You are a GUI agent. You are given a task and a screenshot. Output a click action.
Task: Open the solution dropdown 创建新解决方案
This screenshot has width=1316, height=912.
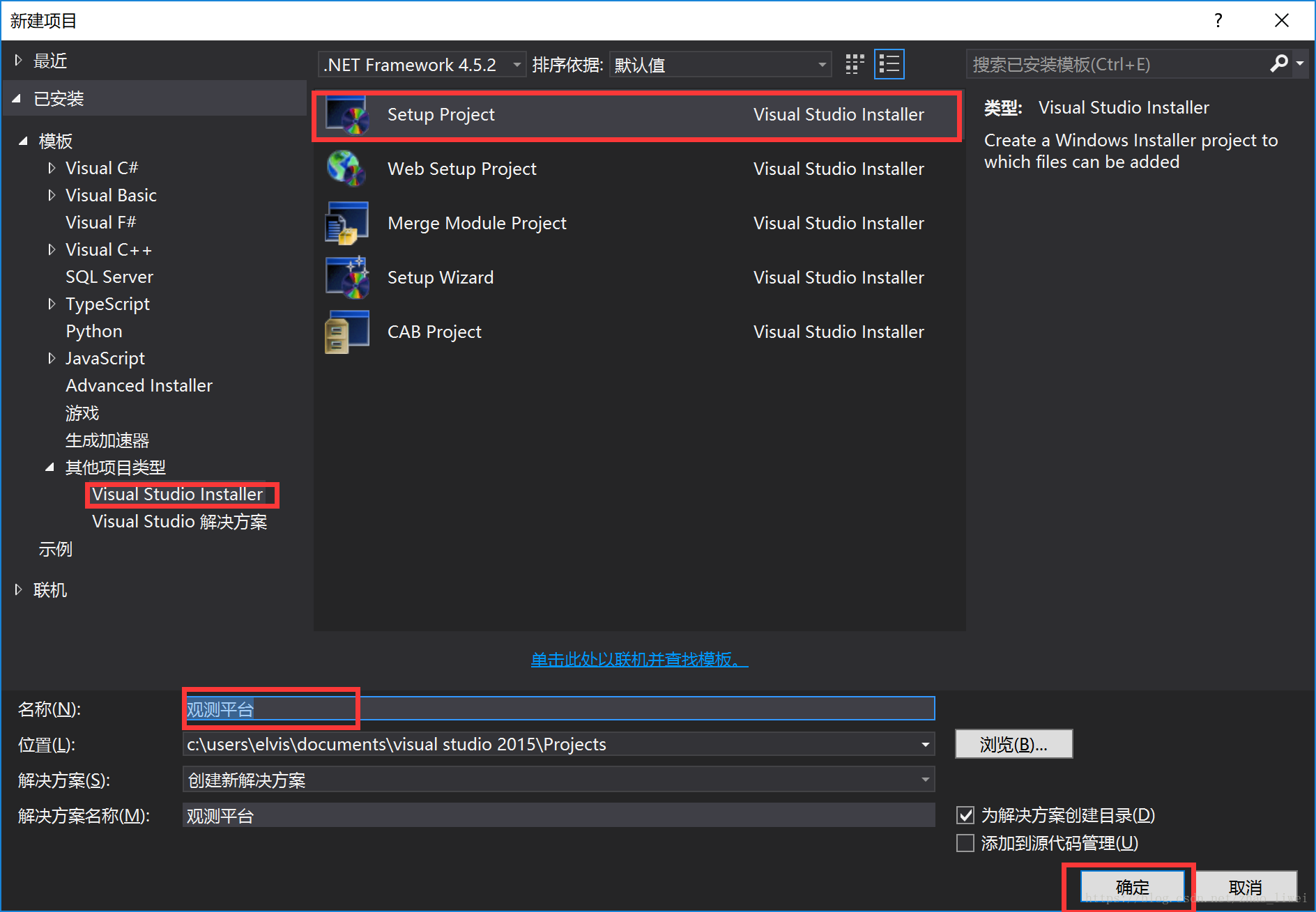click(558, 780)
